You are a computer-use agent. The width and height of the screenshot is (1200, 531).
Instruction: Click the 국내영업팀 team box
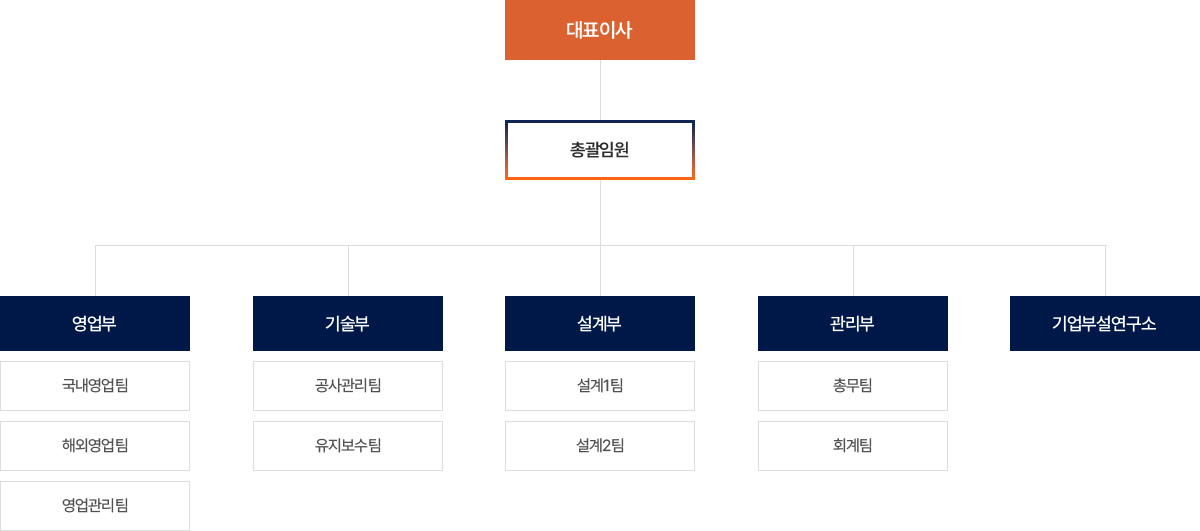pyautogui.click(x=95, y=386)
